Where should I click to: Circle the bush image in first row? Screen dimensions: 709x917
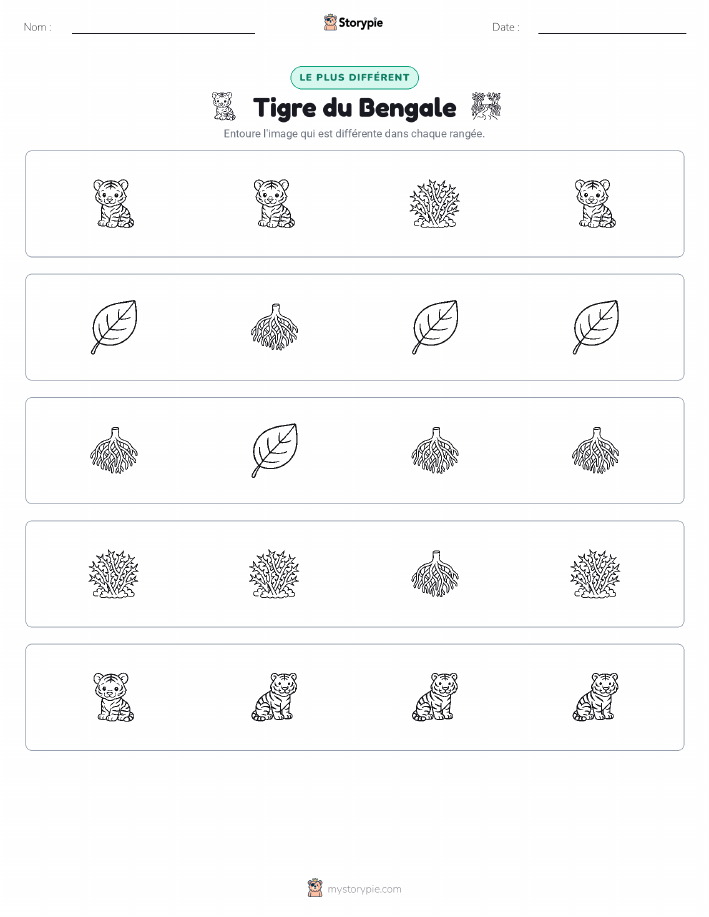point(435,204)
